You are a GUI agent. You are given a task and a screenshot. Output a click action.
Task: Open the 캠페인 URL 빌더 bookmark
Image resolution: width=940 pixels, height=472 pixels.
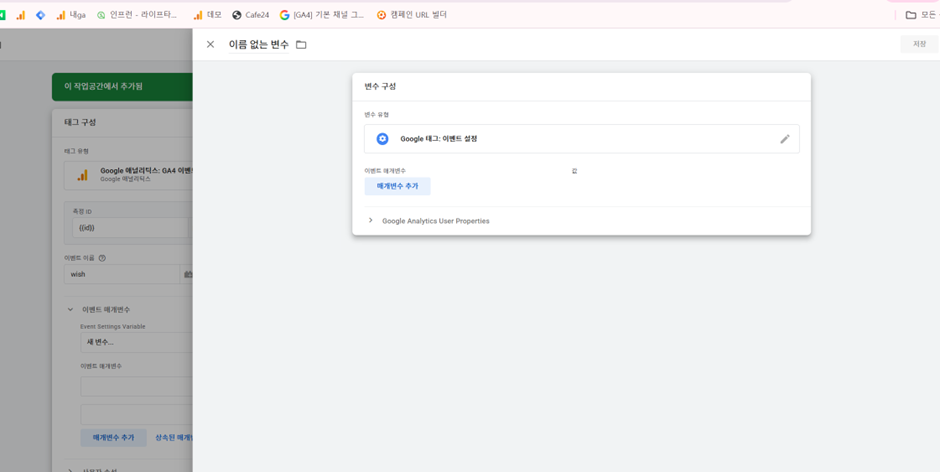point(411,15)
